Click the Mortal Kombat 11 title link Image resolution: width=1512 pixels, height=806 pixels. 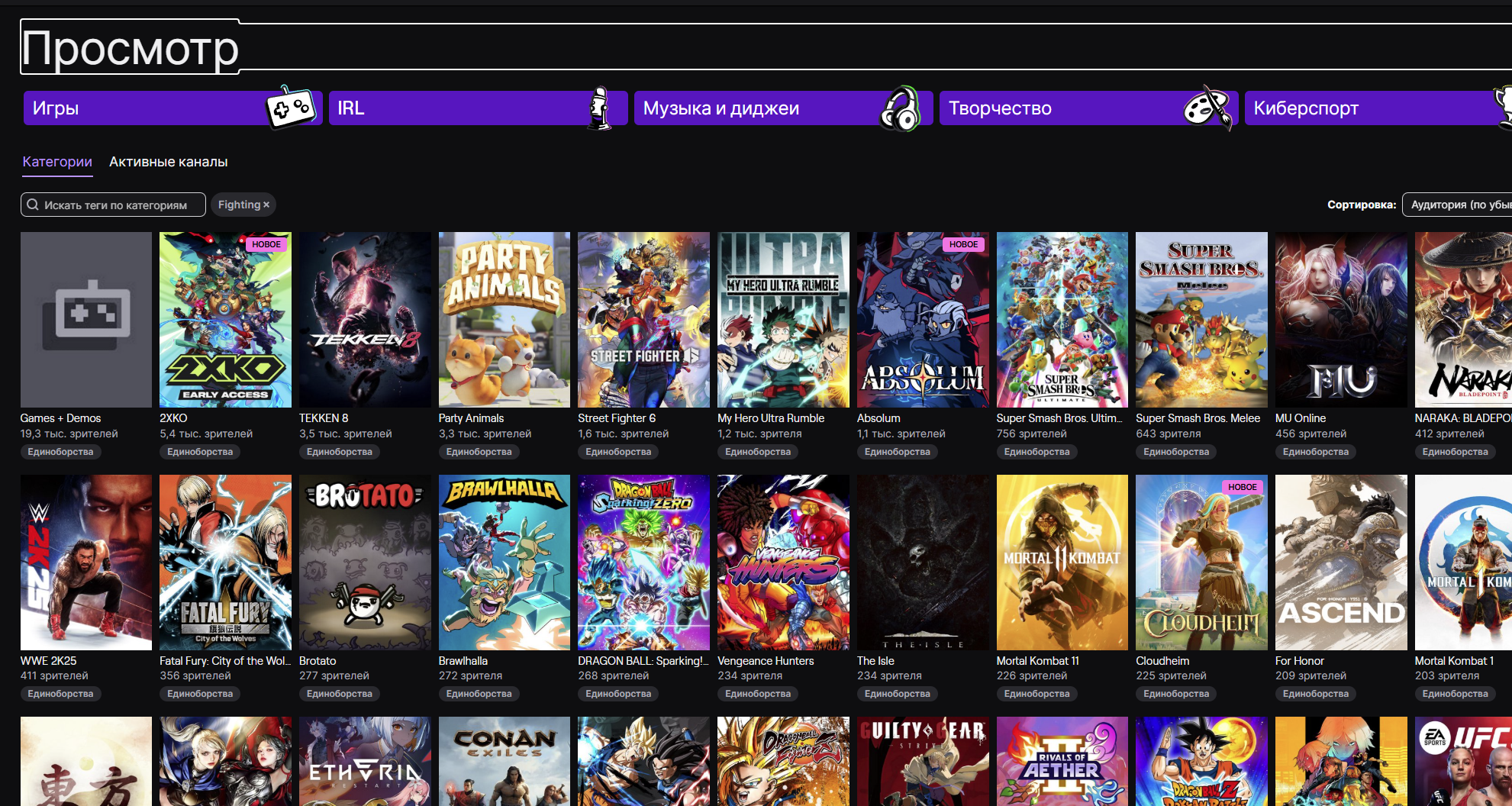[1038, 661]
